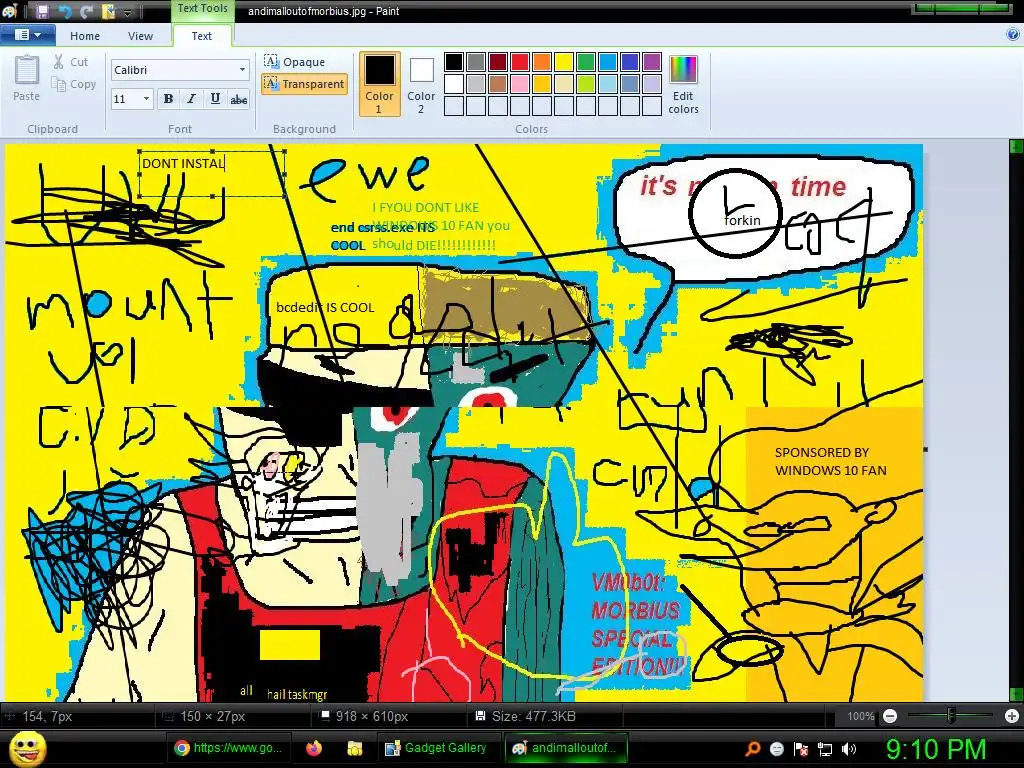
Task: Click the zoom slider handle
Action: [x=951, y=716]
